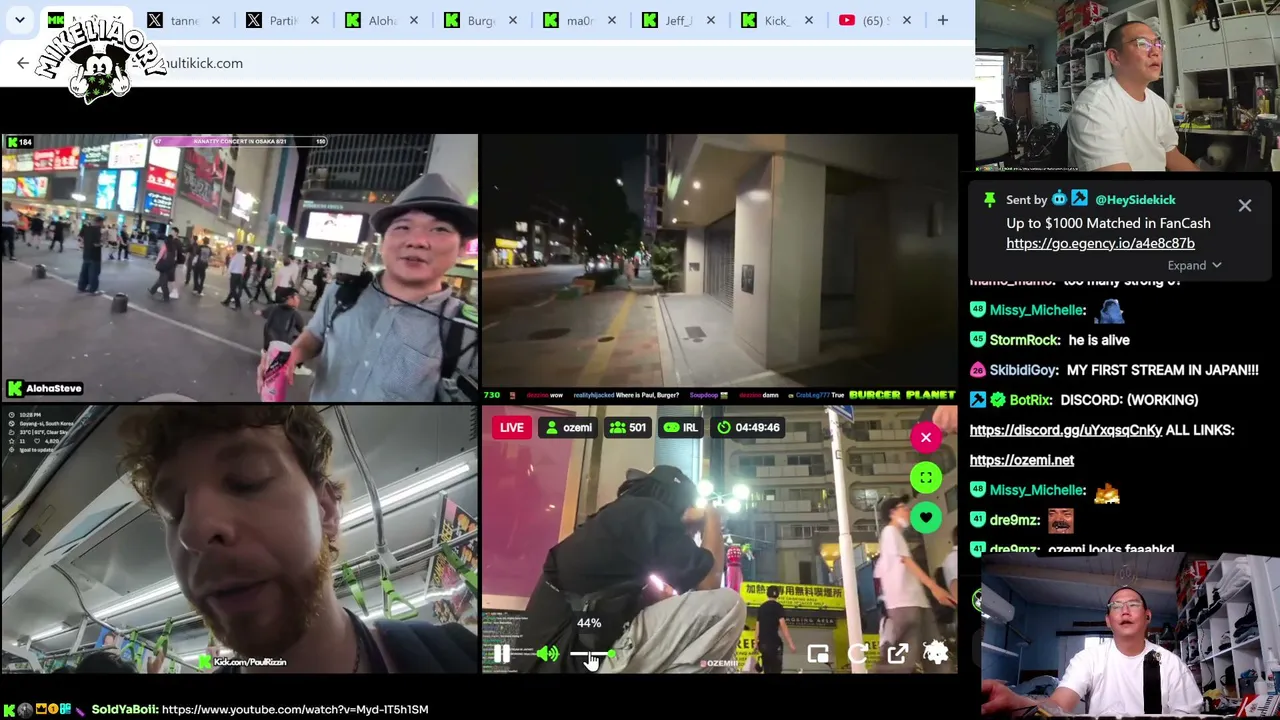Viewport: 1280px width, 720px height.
Task: Reload the ozemi stream player
Action: (858, 654)
